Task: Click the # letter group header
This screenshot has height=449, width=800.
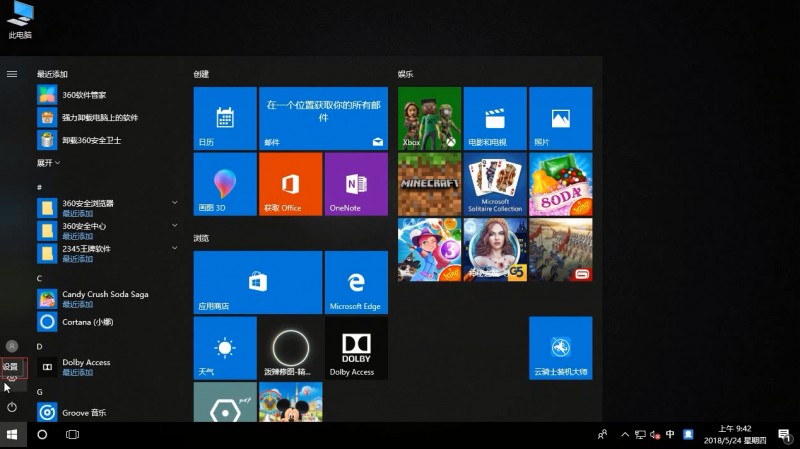Action: click(39, 187)
